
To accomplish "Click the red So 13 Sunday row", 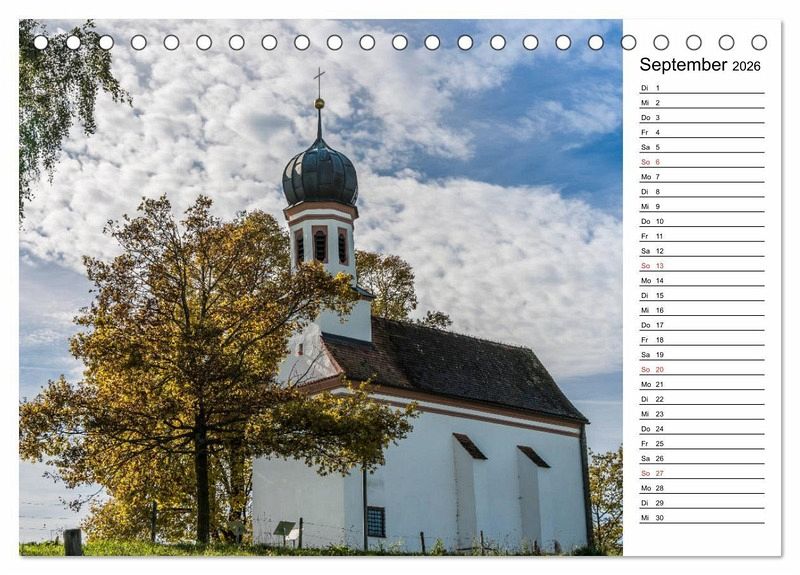I will [x=700, y=266].
